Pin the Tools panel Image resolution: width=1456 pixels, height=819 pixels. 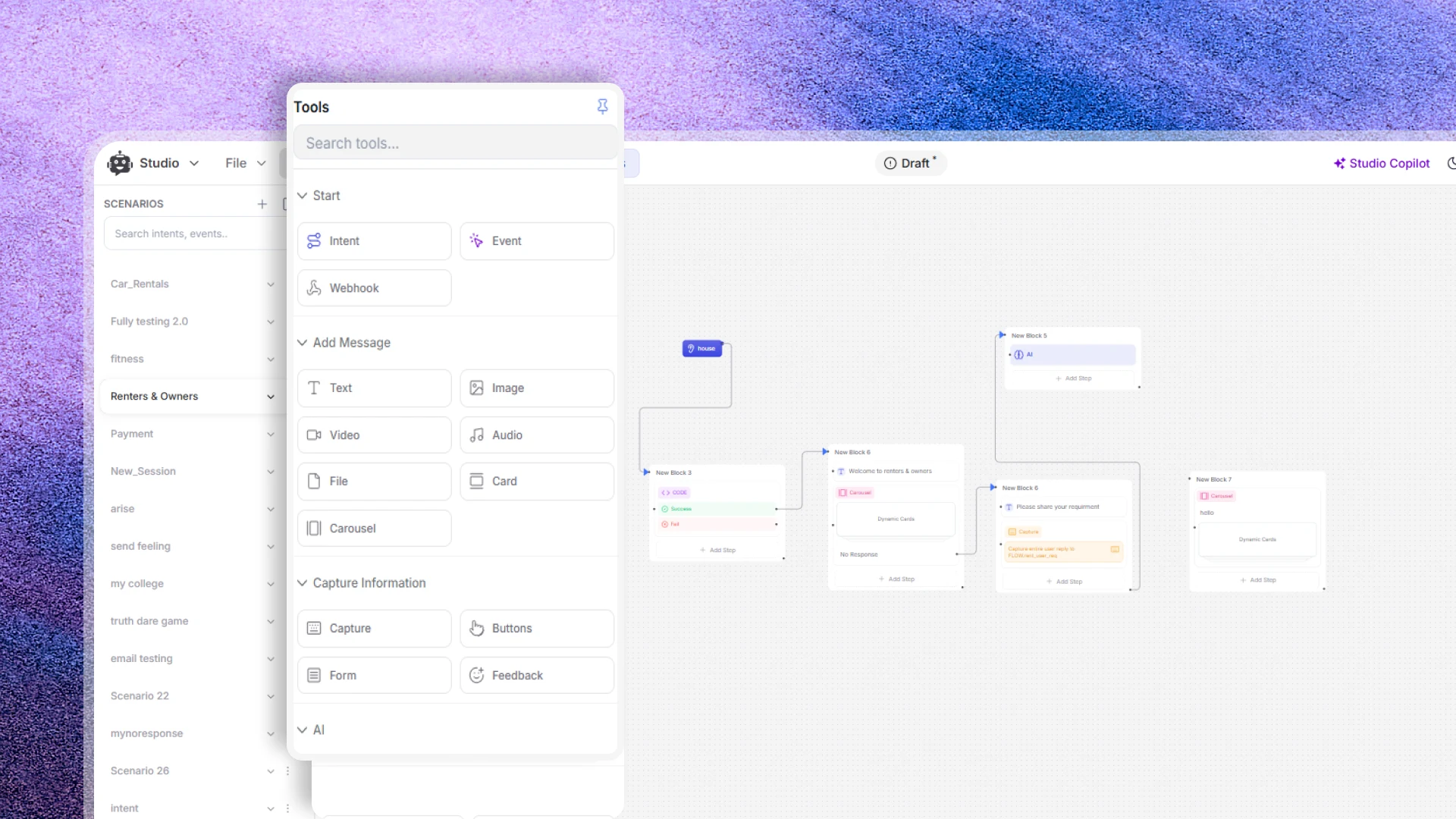point(602,107)
